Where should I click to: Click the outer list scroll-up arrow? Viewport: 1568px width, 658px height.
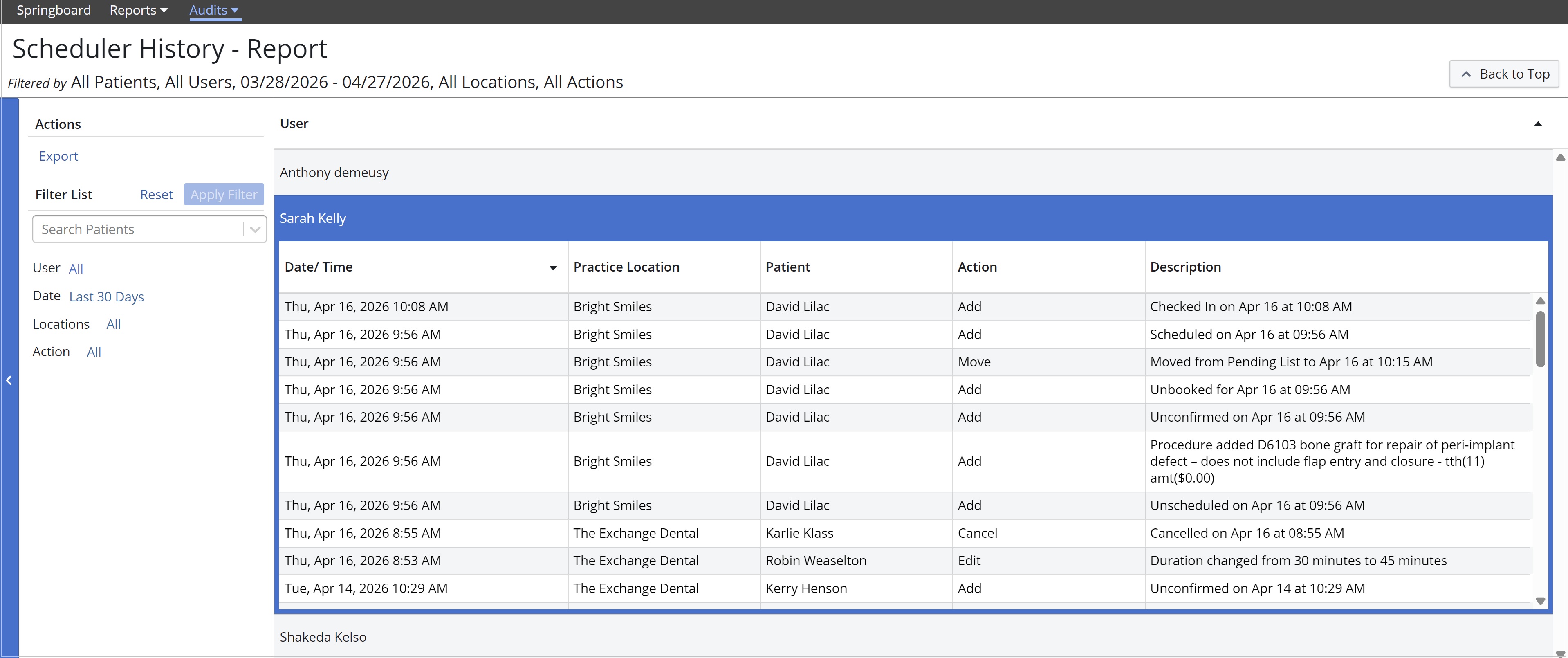tap(1560, 158)
